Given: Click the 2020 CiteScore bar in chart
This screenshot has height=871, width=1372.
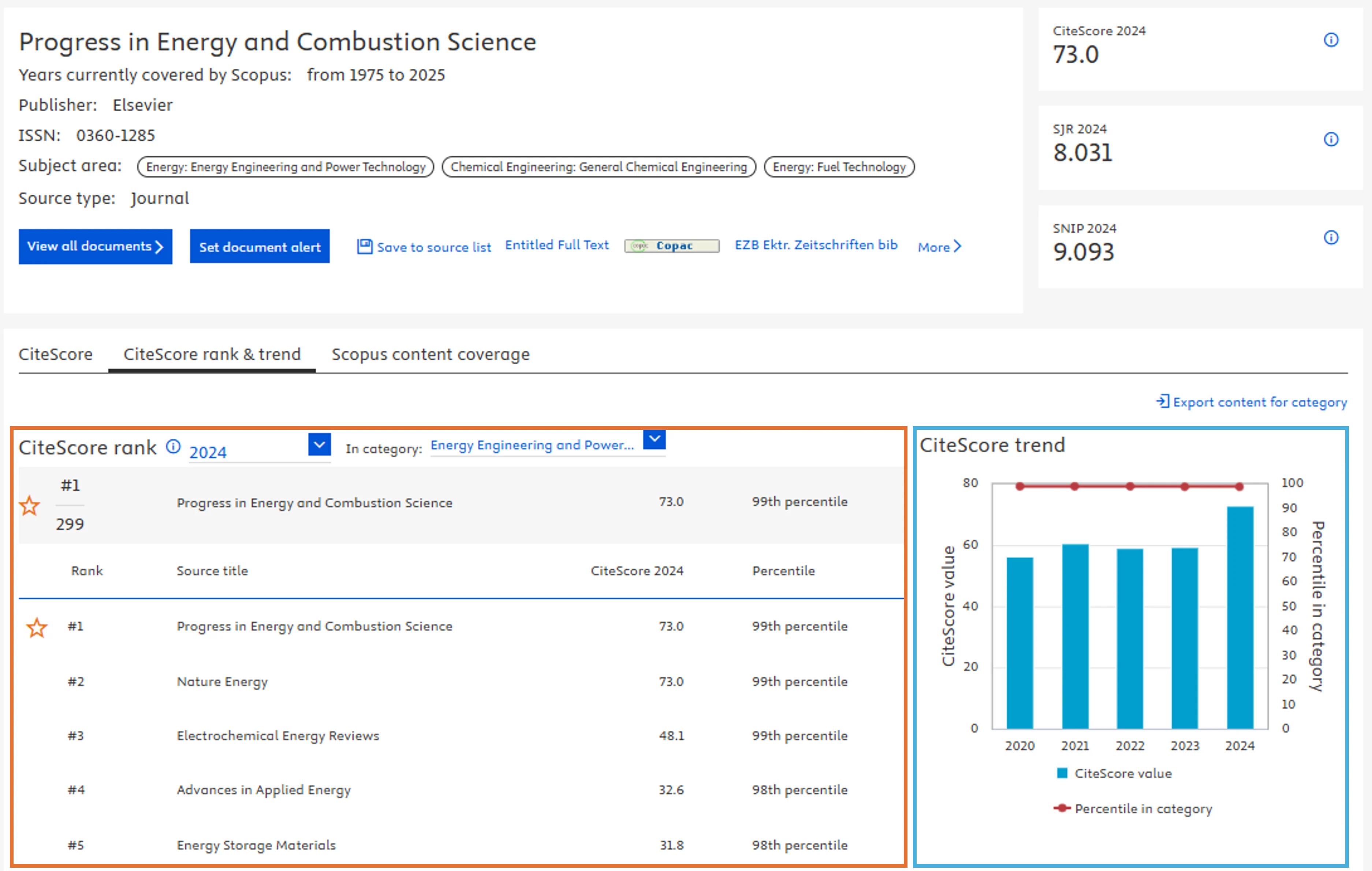Looking at the screenshot, I should coord(1020,643).
